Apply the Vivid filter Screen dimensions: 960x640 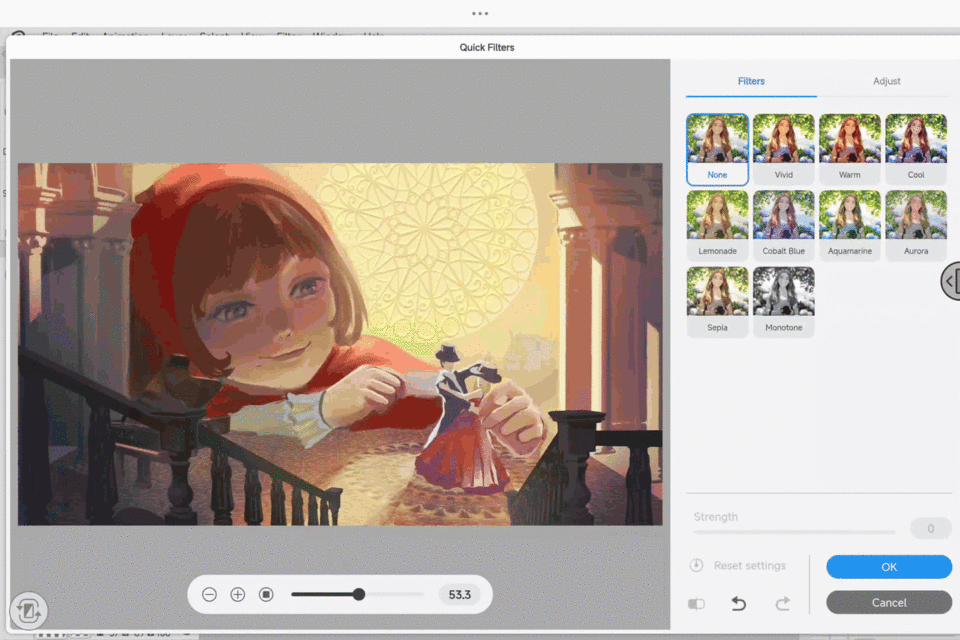pyautogui.click(x=783, y=149)
